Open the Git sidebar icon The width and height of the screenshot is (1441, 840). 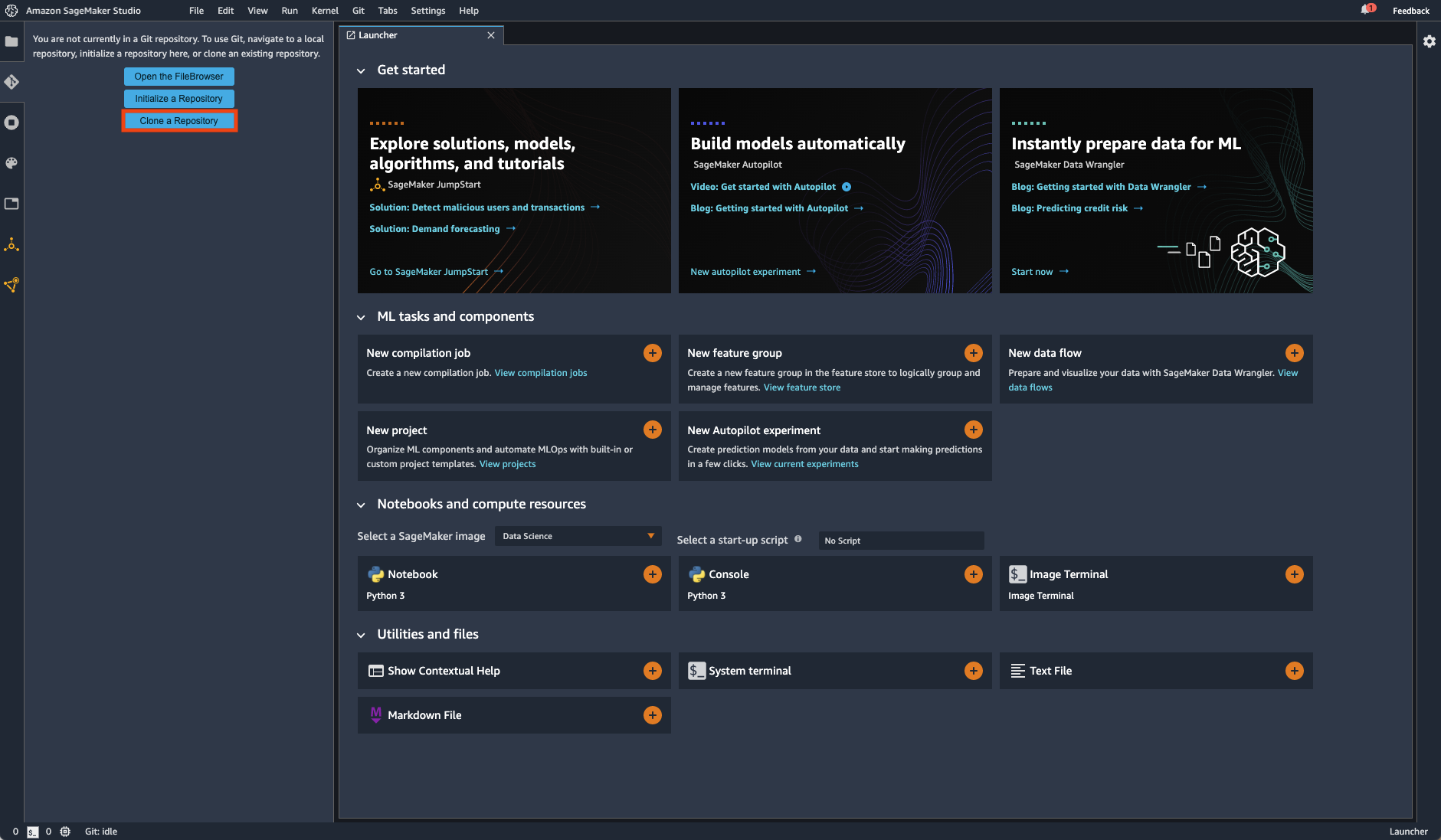pyautogui.click(x=11, y=82)
